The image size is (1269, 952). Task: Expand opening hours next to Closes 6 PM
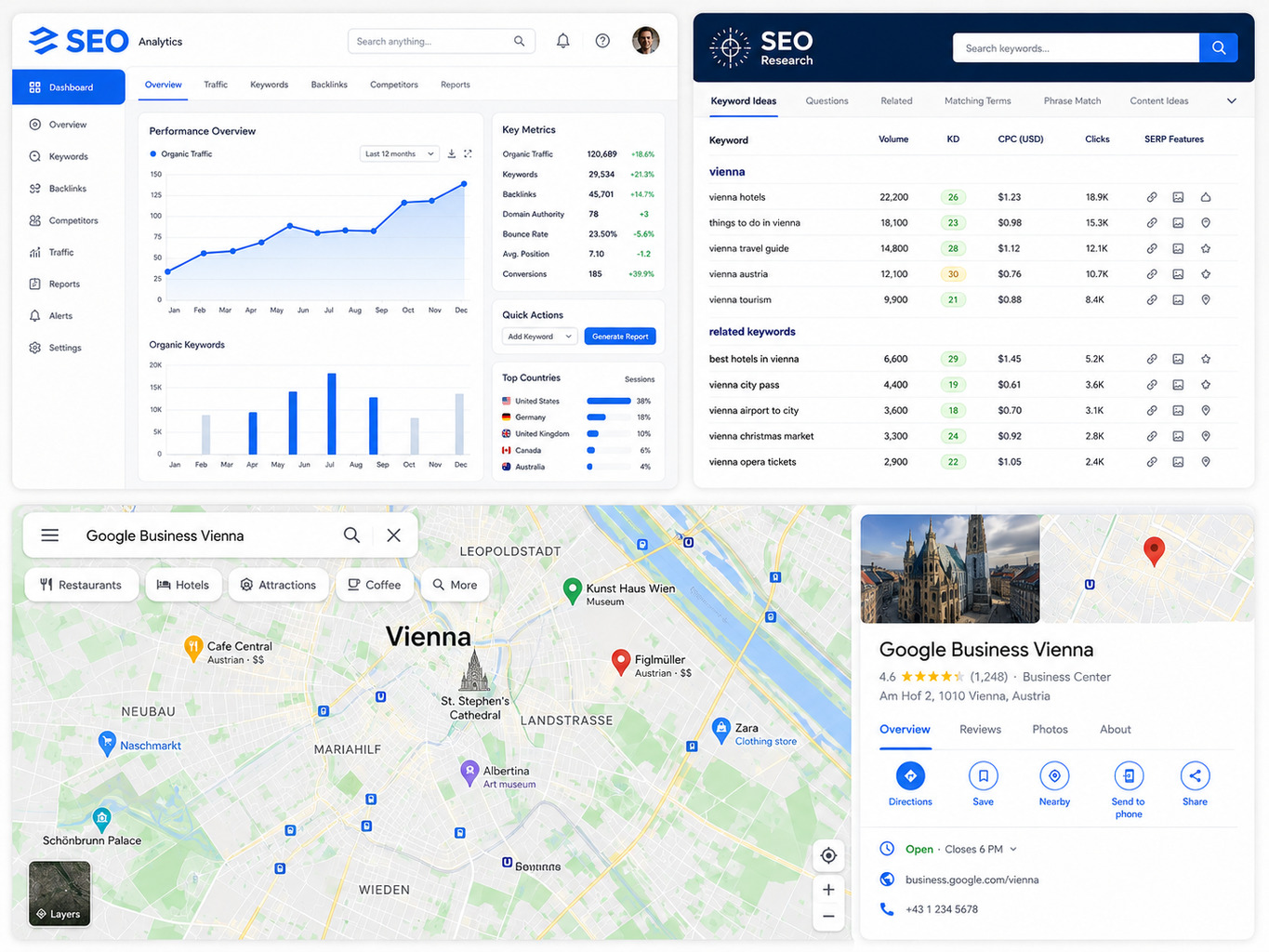[x=1013, y=849]
